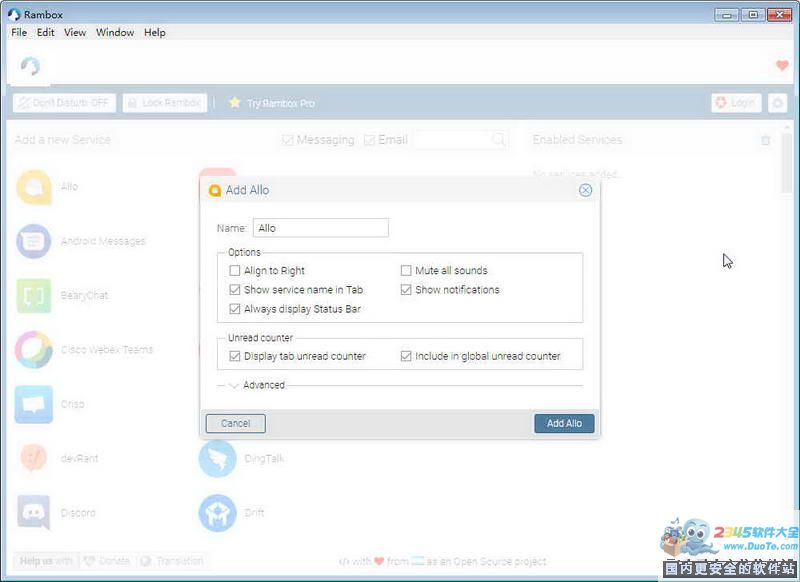This screenshot has height=582, width=800.
Task: Click the trash icon beside Enabled Services
Action: point(765,140)
